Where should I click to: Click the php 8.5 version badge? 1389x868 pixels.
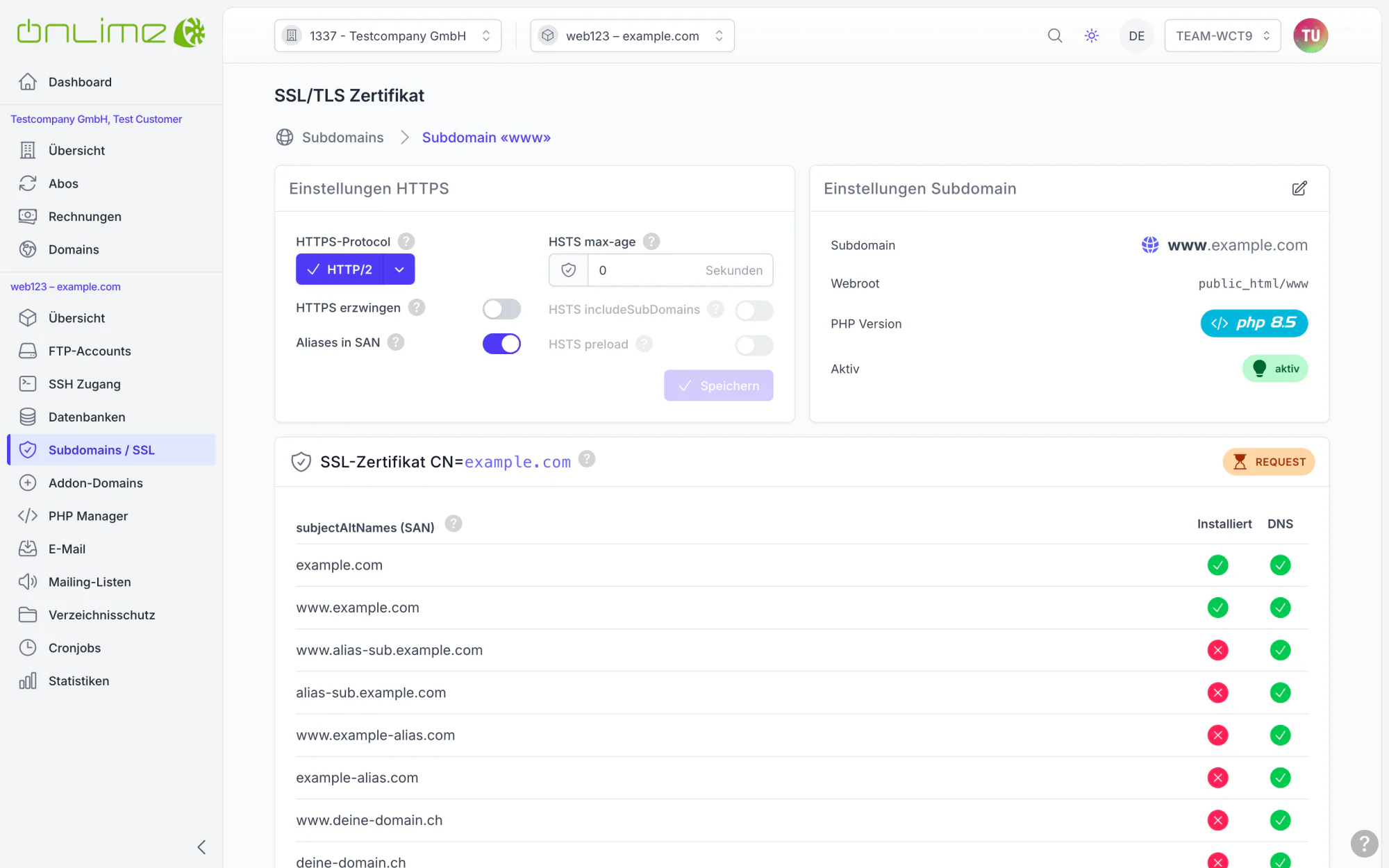[x=1254, y=323]
